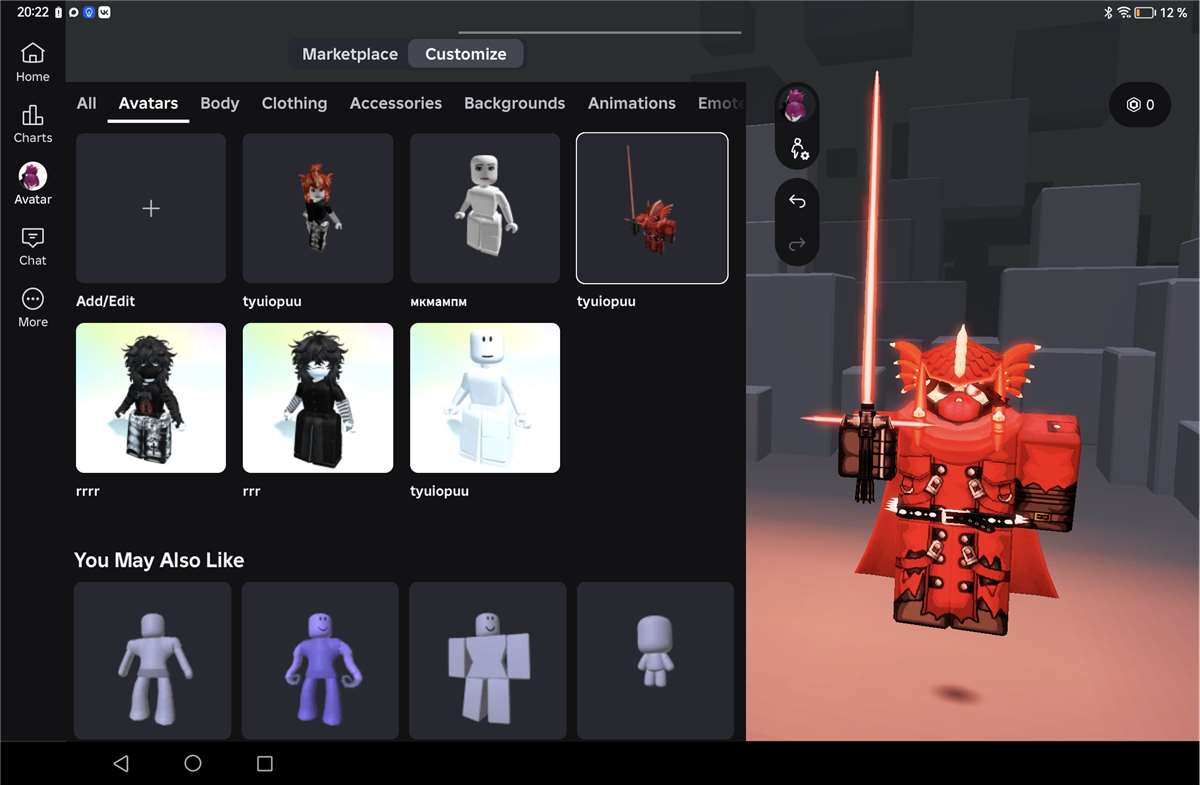
Task: Redo the avatar change
Action: (x=797, y=244)
